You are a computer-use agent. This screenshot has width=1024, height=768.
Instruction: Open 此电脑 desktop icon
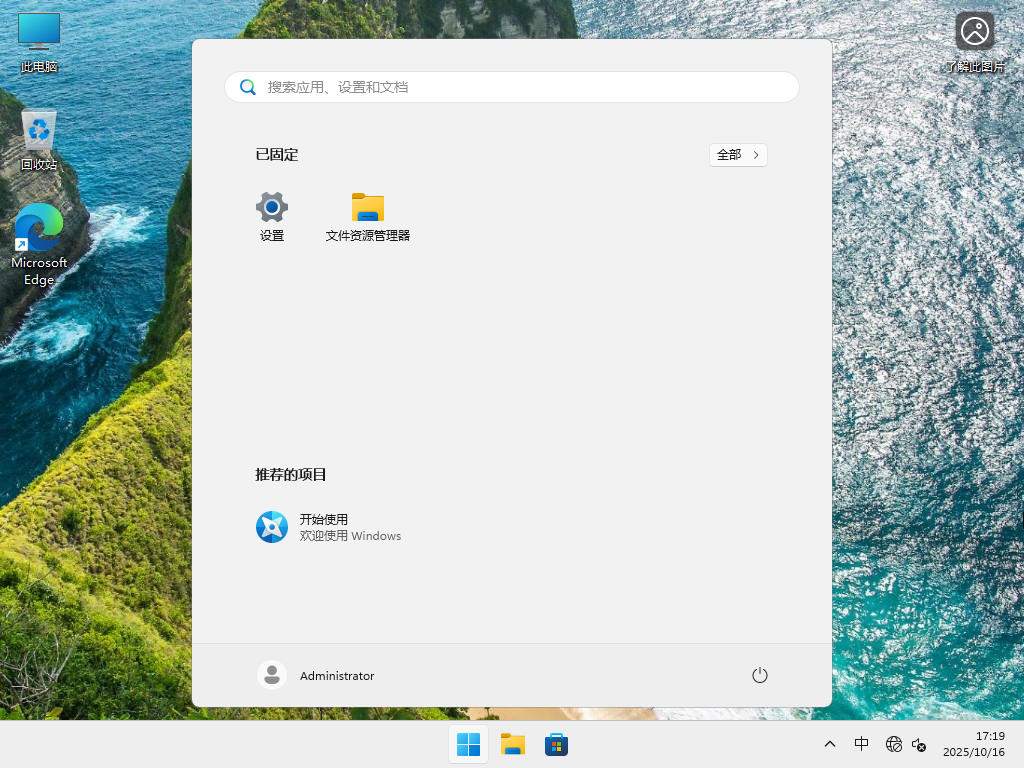[x=38, y=40]
